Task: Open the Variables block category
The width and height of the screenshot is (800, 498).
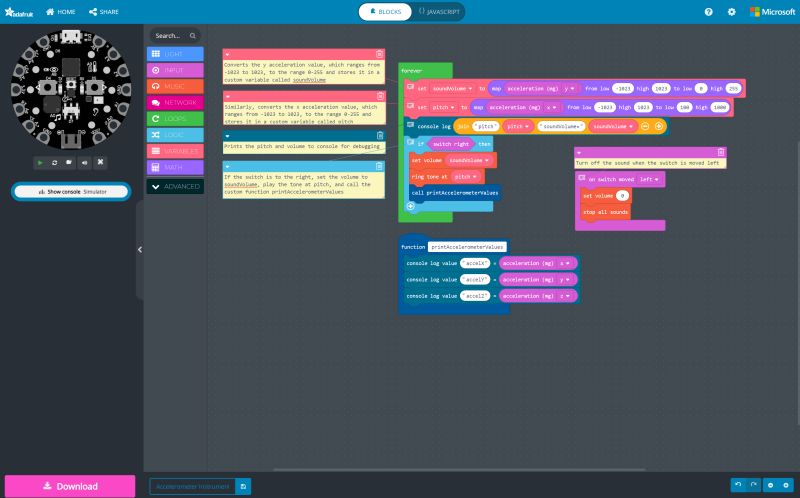Action: [x=175, y=151]
